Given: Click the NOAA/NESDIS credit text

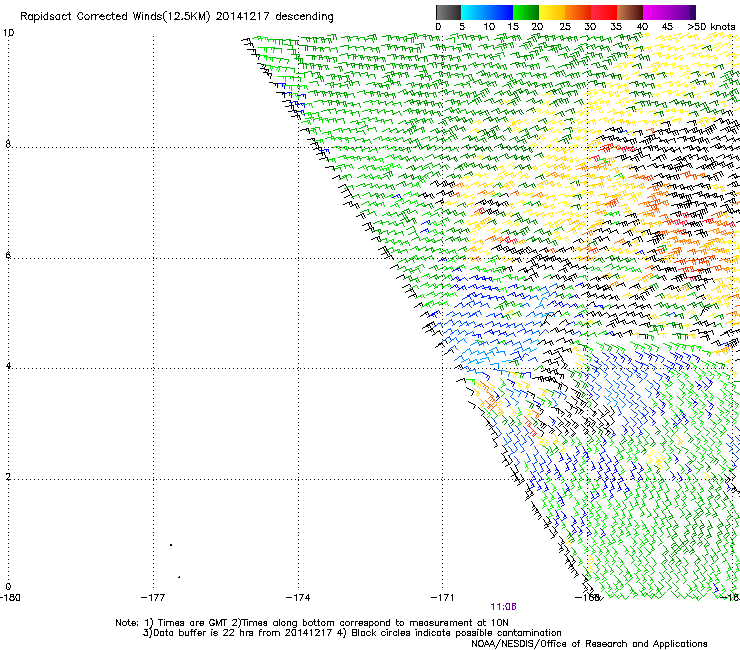Looking at the screenshot, I should (x=589, y=644).
